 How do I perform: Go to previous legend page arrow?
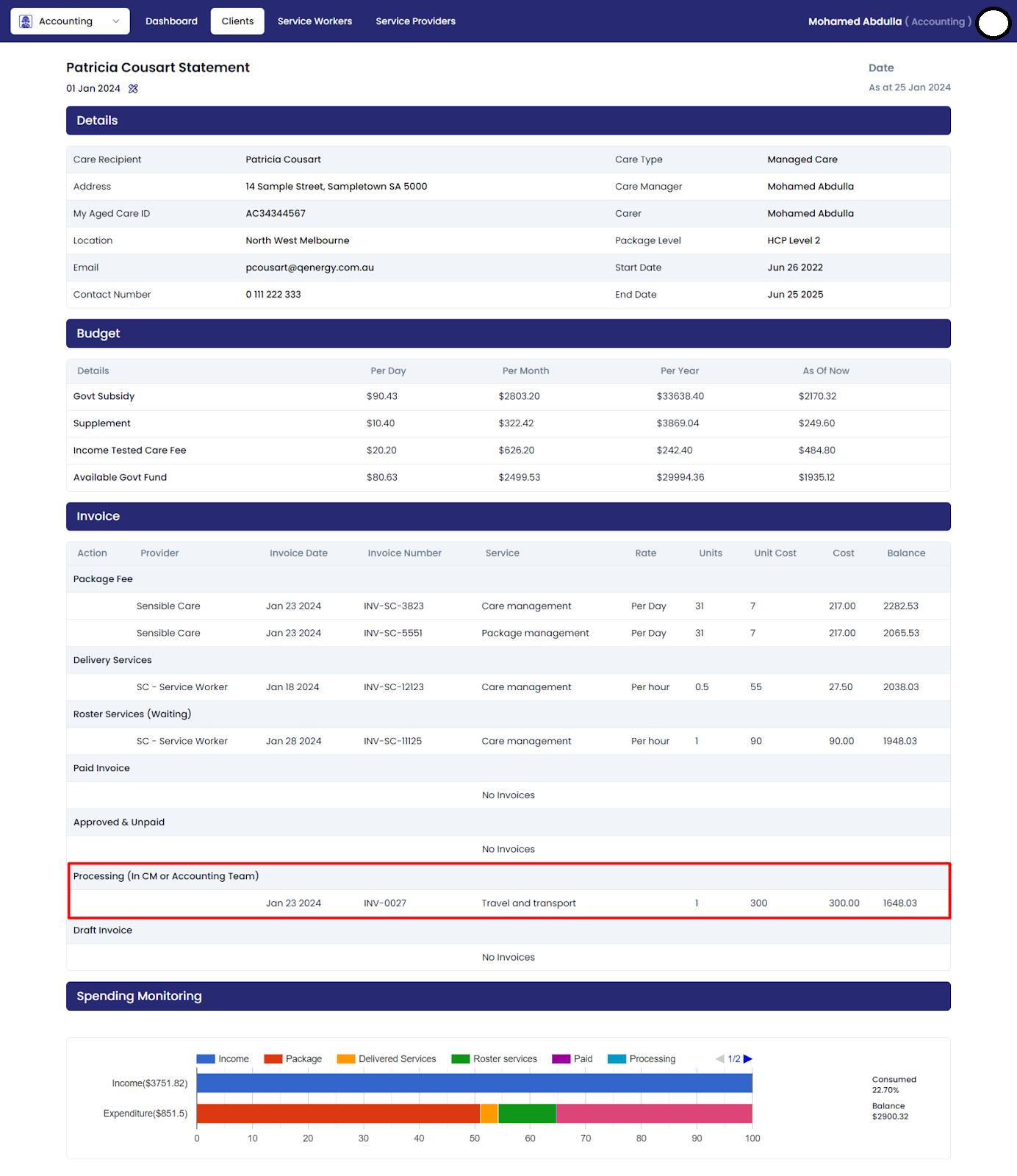pyautogui.click(x=719, y=1059)
